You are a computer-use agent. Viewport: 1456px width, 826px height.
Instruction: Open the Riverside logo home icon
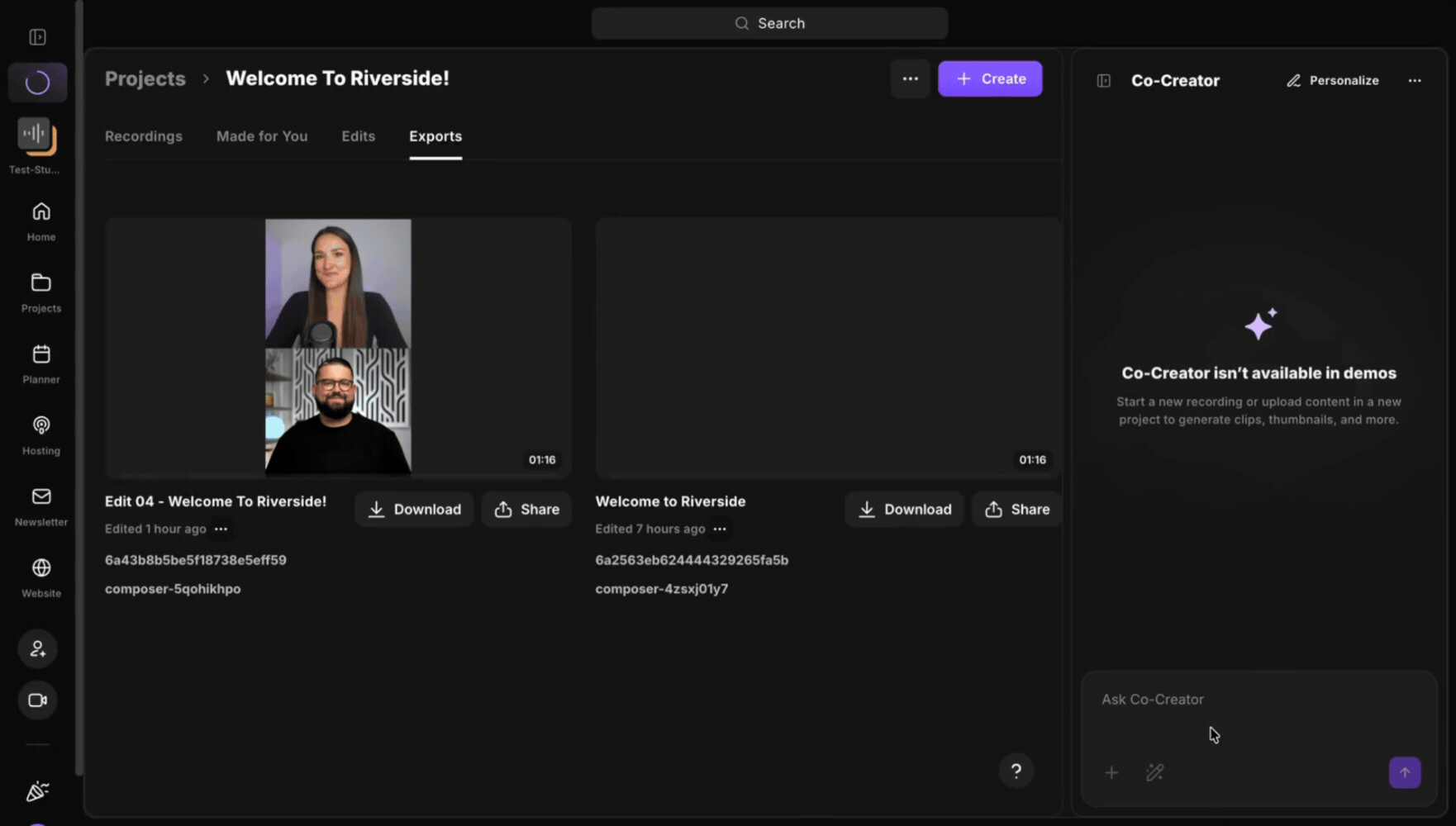pos(37,83)
